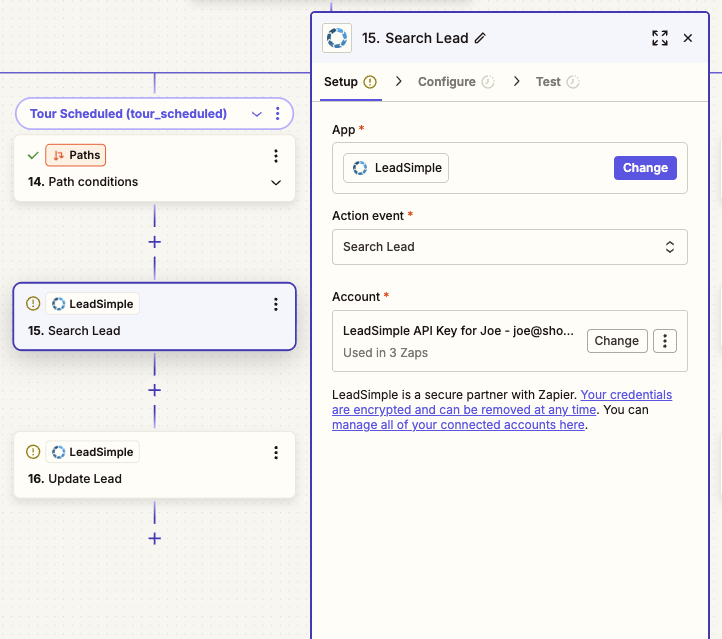Switch to the Configure tab
Viewport: 722px width, 639px height.
tap(446, 82)
